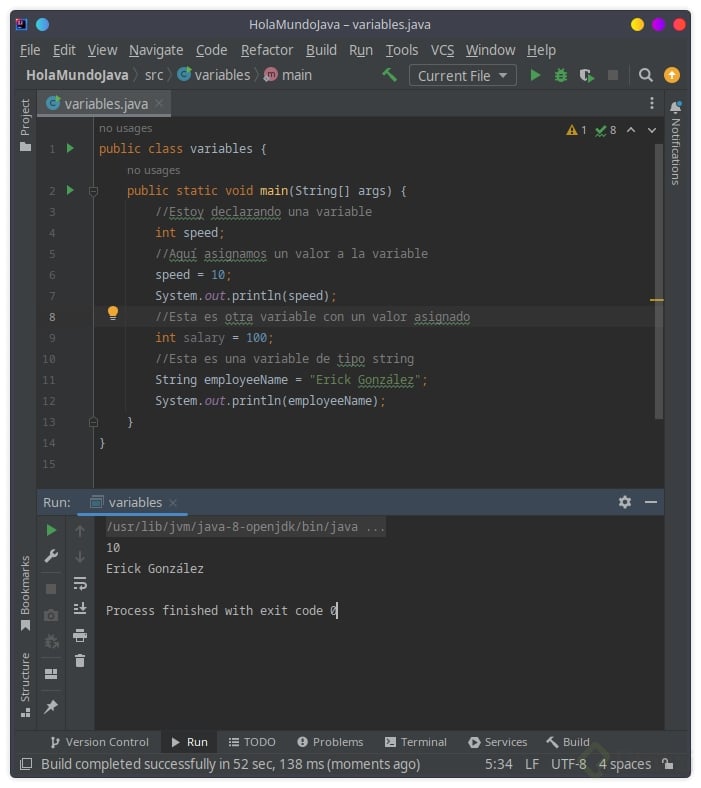Click Up the Stack Trace arrow
Image resolution: width=701 pixels, height=788 pixels.
click(x=80, y=531)
